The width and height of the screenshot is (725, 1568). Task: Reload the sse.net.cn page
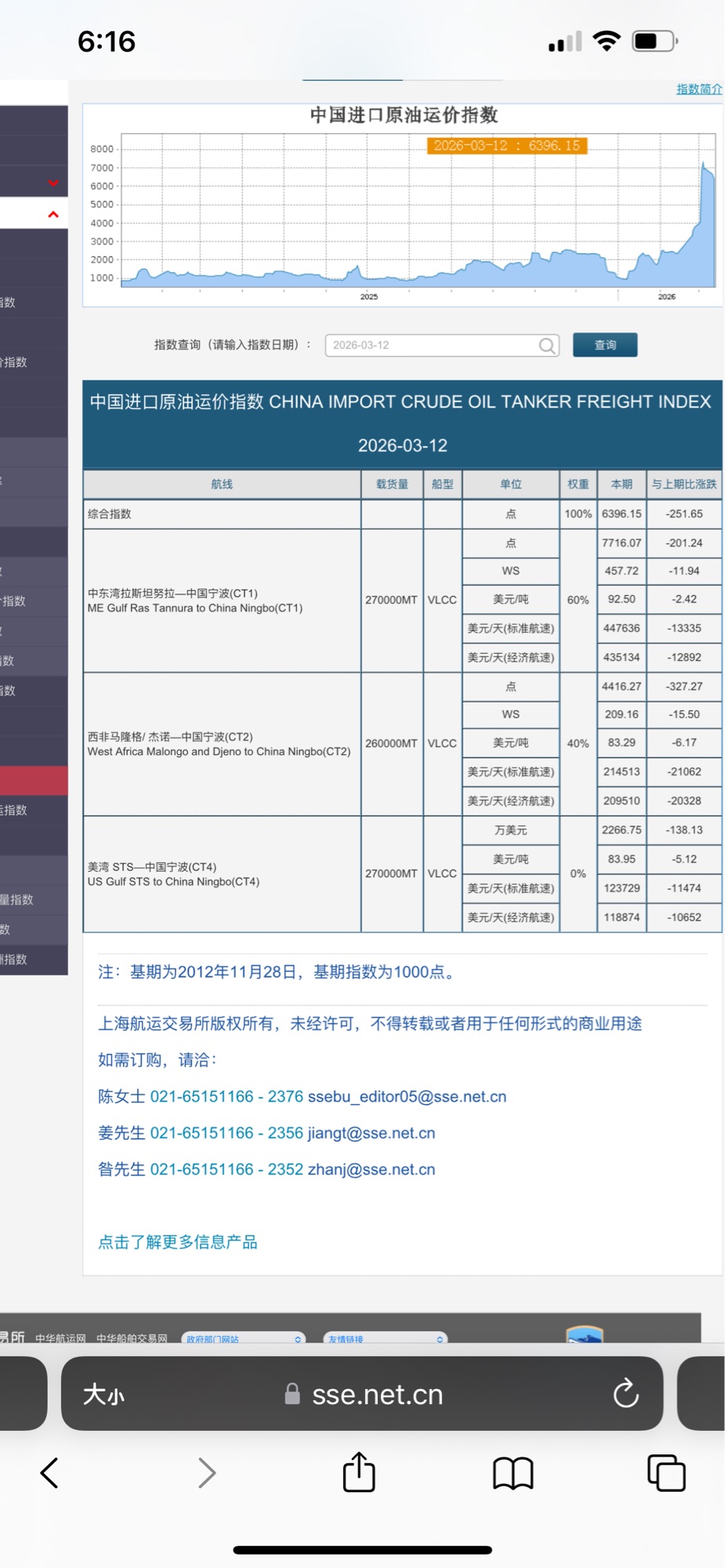(x=625, y=1394)
